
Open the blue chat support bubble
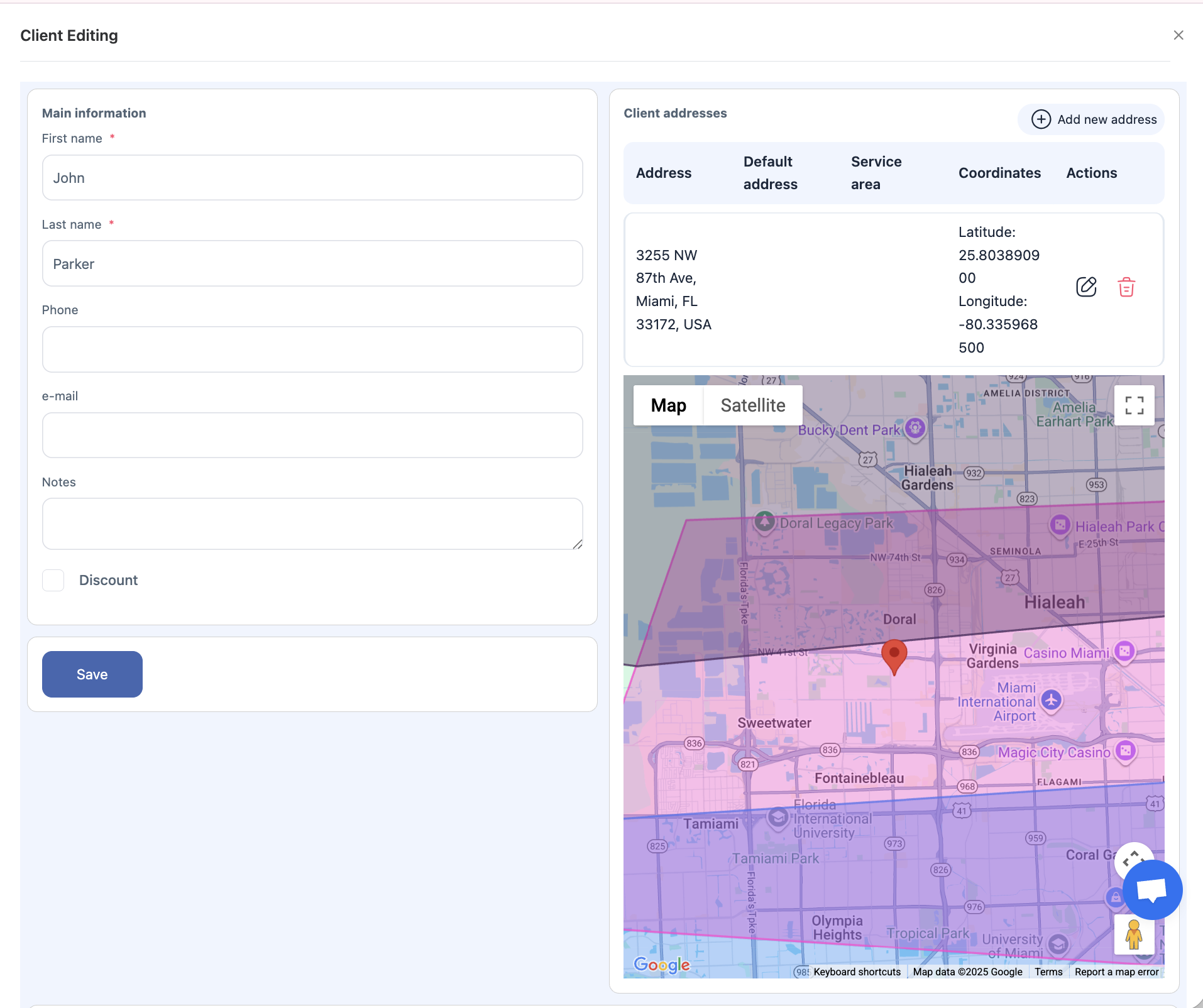(1152, 890)
